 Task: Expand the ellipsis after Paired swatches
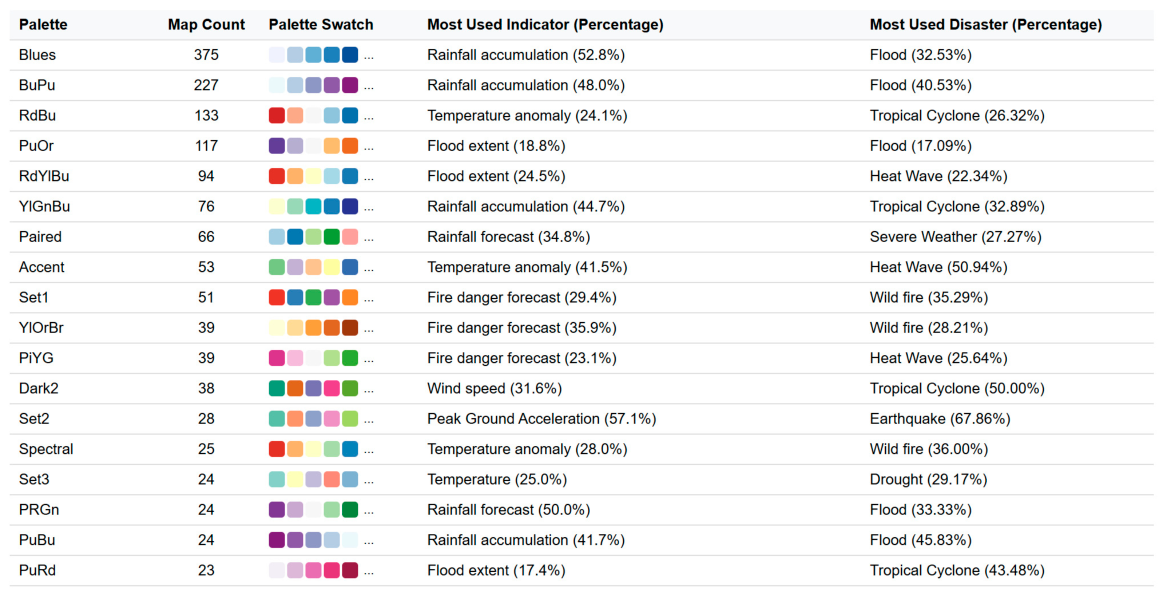[x=369, y=239]
